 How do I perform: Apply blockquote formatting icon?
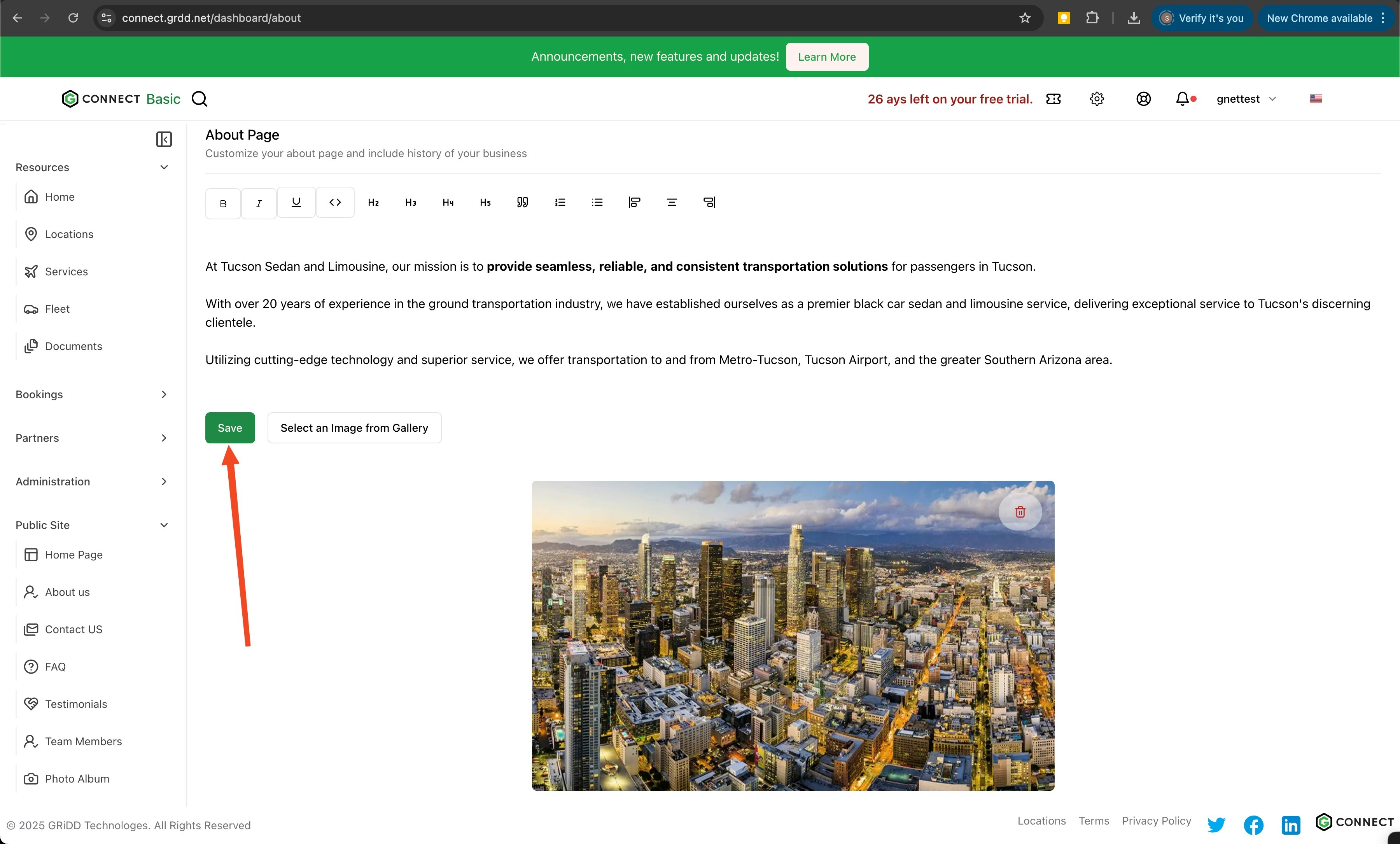pos(522,202)
